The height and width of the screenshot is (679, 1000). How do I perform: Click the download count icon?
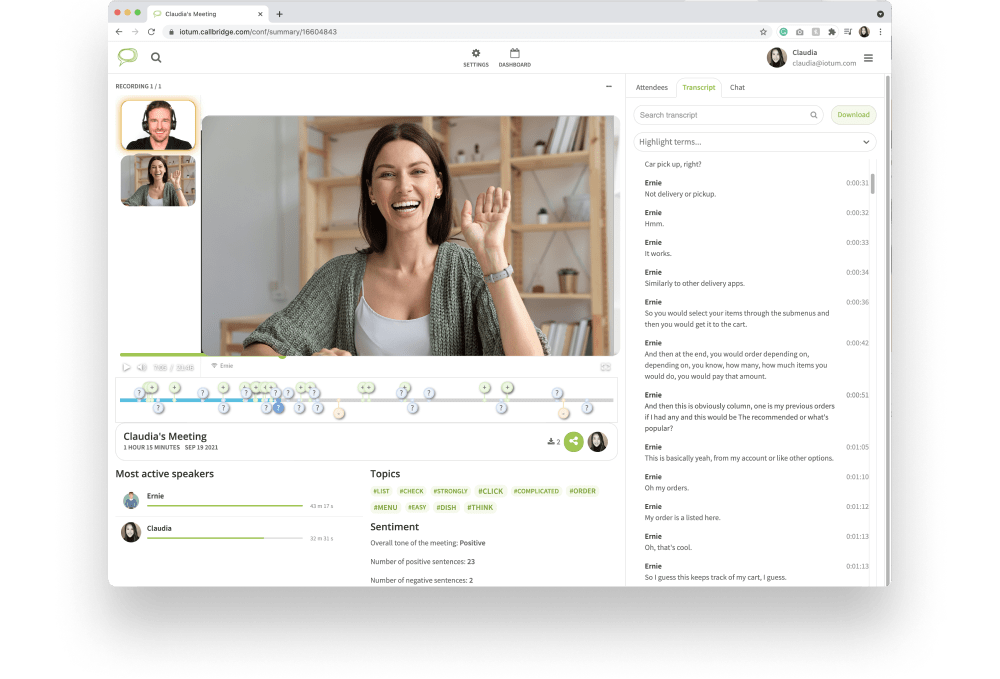[x=553, y=441]
